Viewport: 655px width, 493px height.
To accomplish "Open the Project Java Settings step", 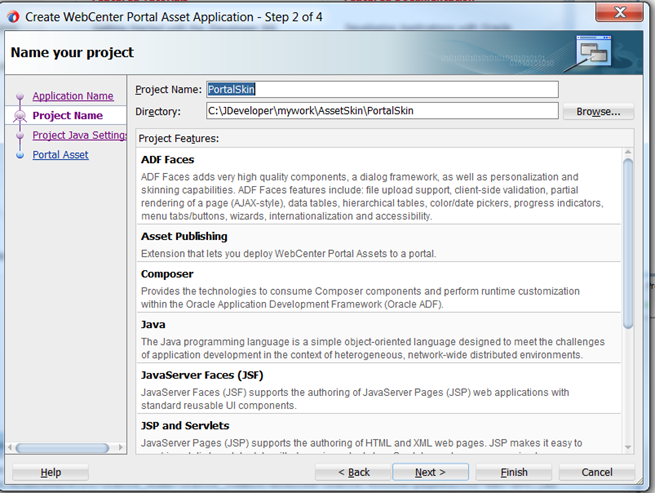I will click(79, 135).
